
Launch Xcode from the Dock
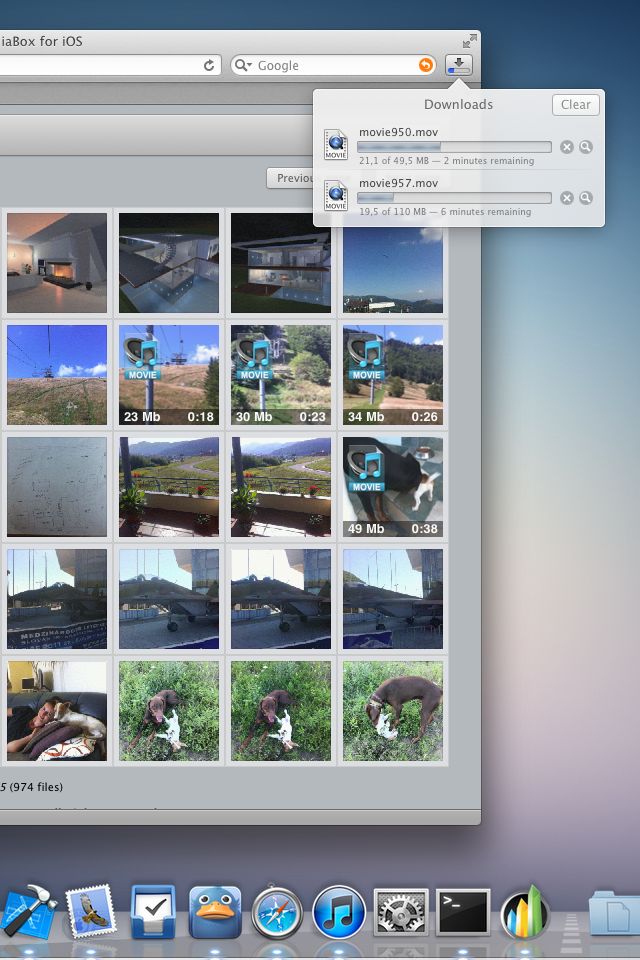point(28,912)
